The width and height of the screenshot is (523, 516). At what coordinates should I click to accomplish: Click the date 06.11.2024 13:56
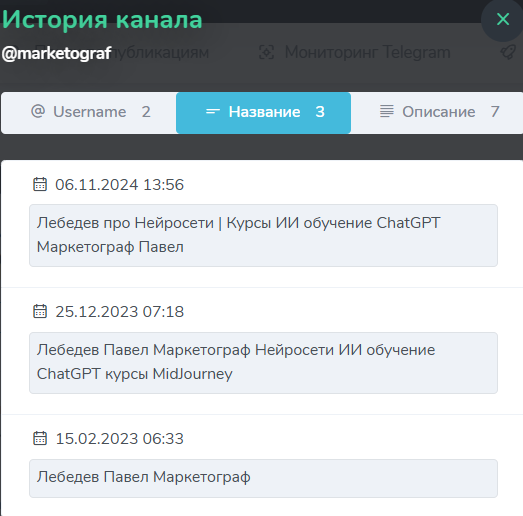(x=119, y=185)
